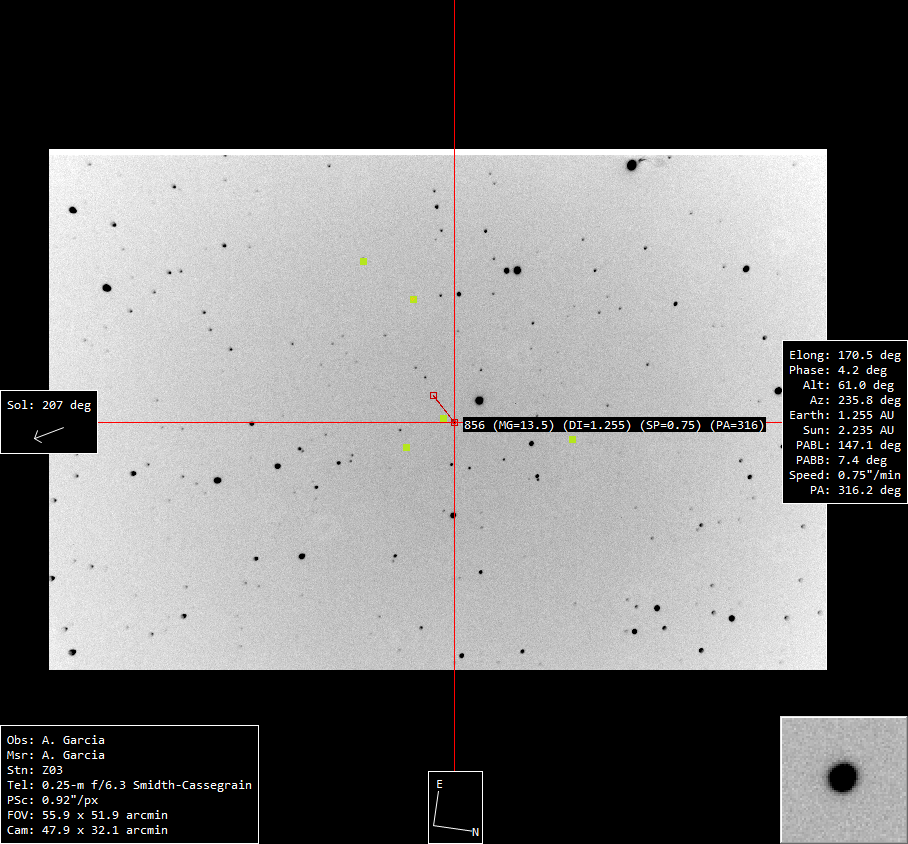Viewport: 908px width, 844px height.
Task: Click the Speed: 0.75"/min readout
Action: tap(843, 475)
